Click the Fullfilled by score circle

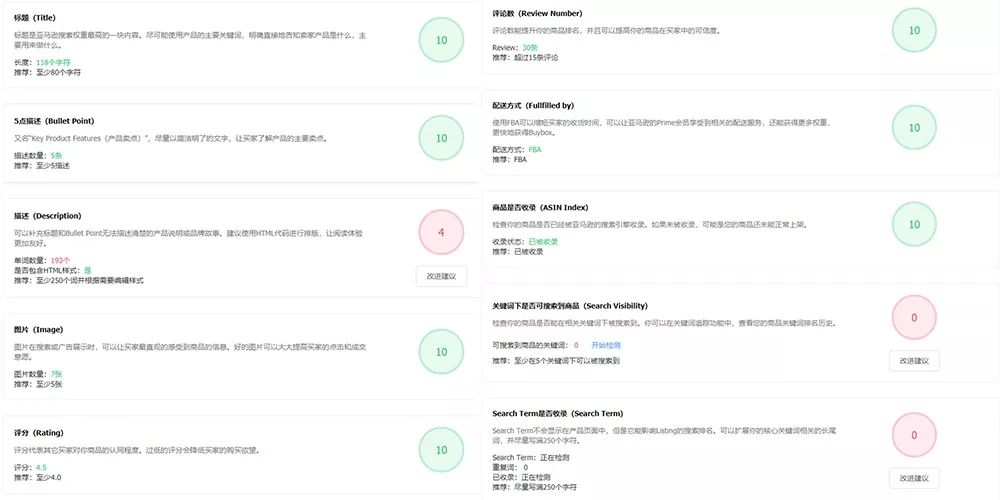[x=914, y=128]
